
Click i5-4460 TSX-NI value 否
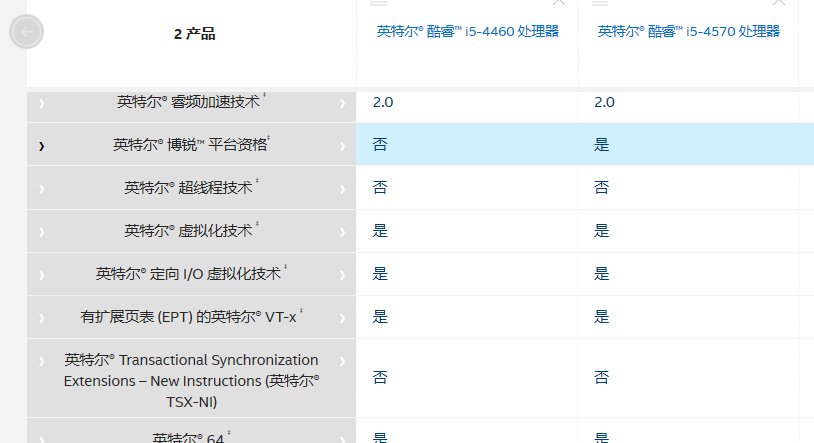coord(380,378)
